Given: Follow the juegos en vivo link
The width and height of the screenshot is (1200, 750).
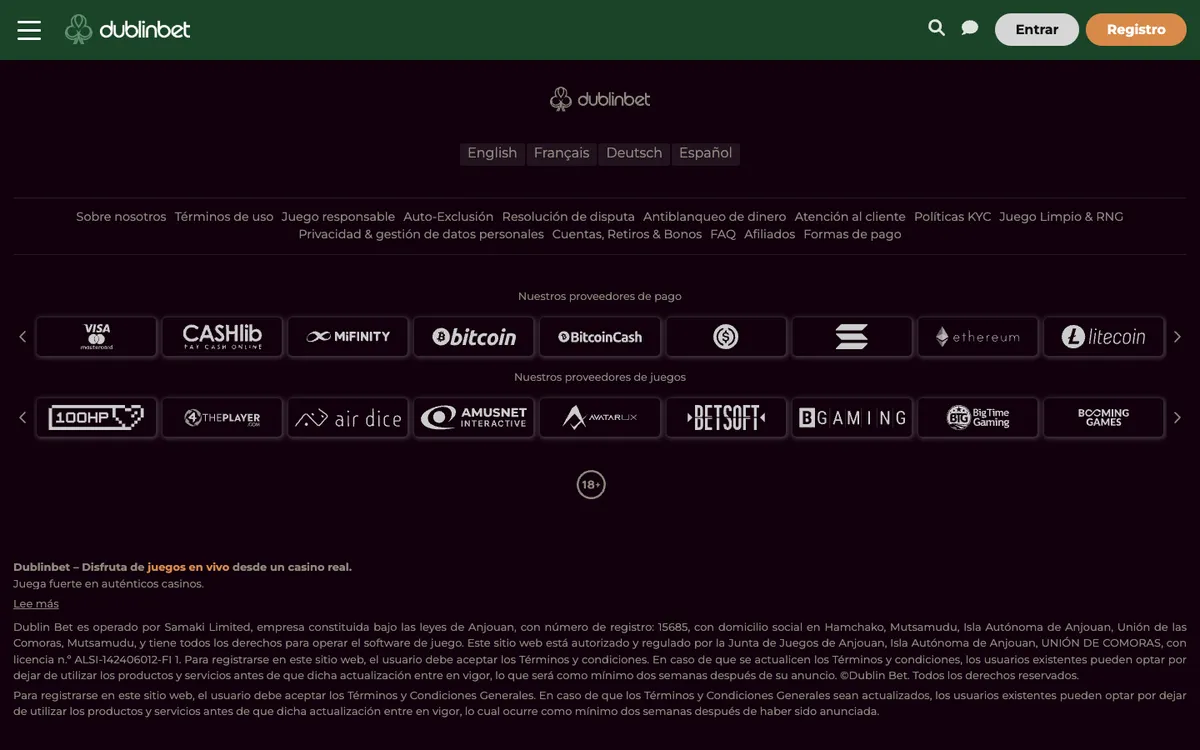Looking at the screenshot, I should click(188, 567).
